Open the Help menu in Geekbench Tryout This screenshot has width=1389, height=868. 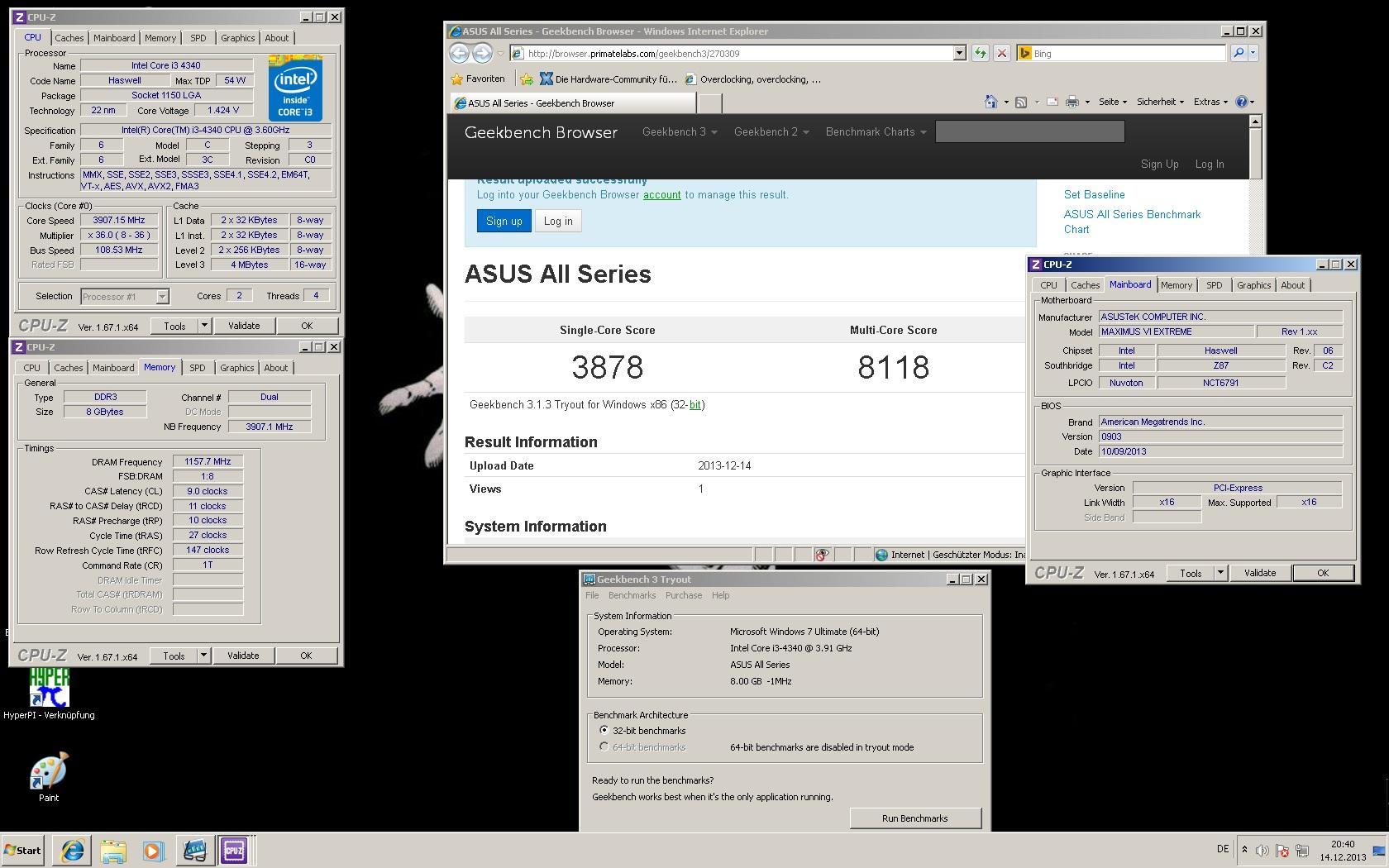pyautogui.click(x=721, y=595)
